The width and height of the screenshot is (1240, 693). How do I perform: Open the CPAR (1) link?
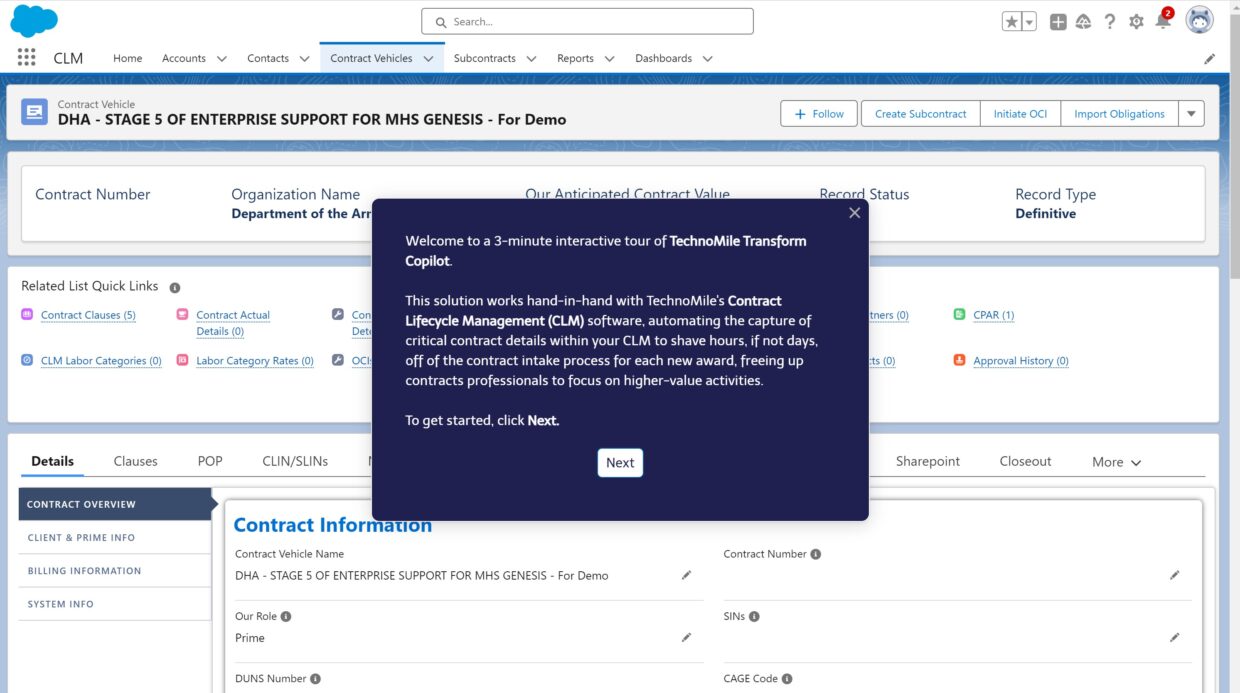pos(993,315)
